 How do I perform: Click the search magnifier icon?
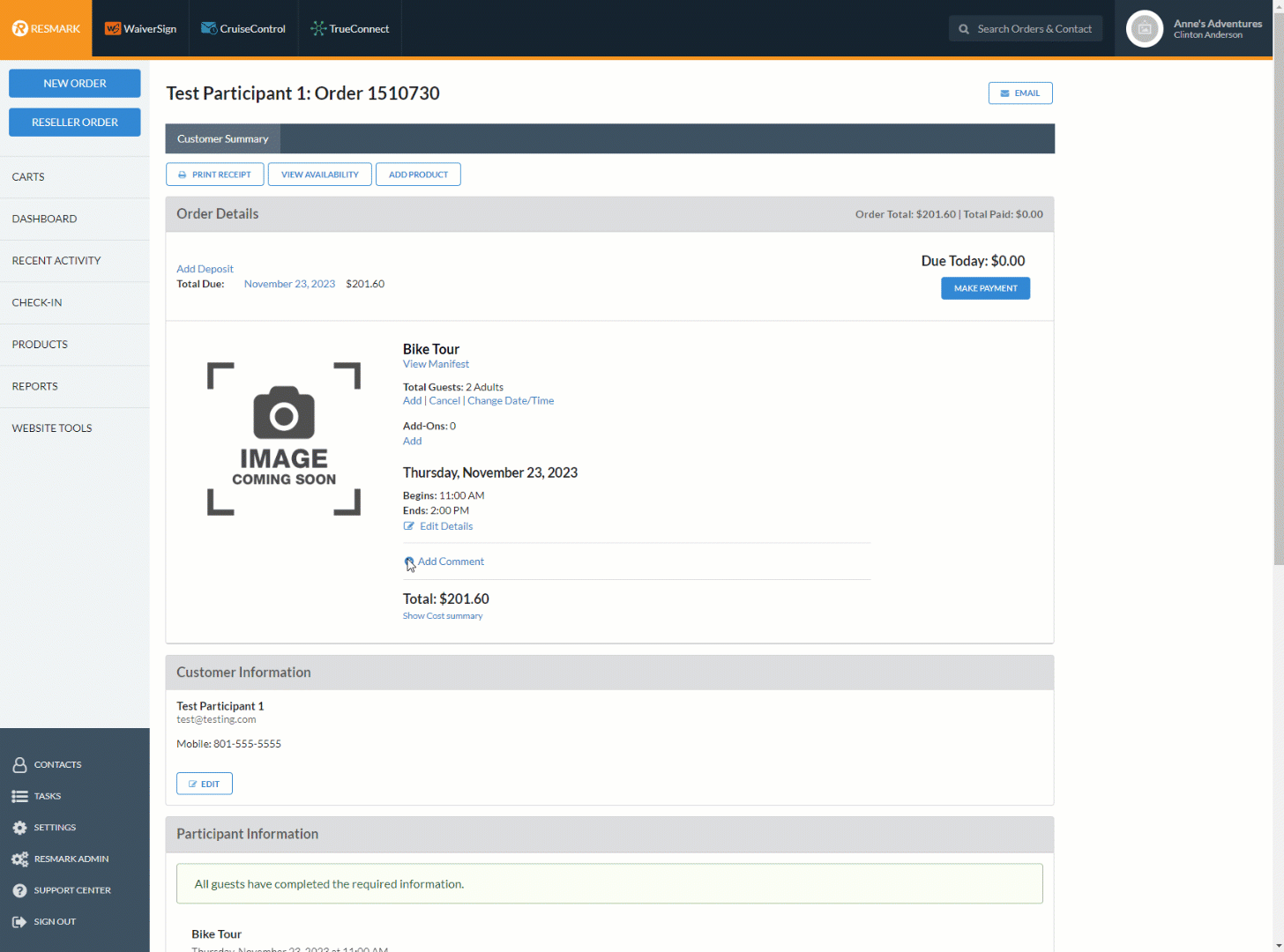point(964,29)
